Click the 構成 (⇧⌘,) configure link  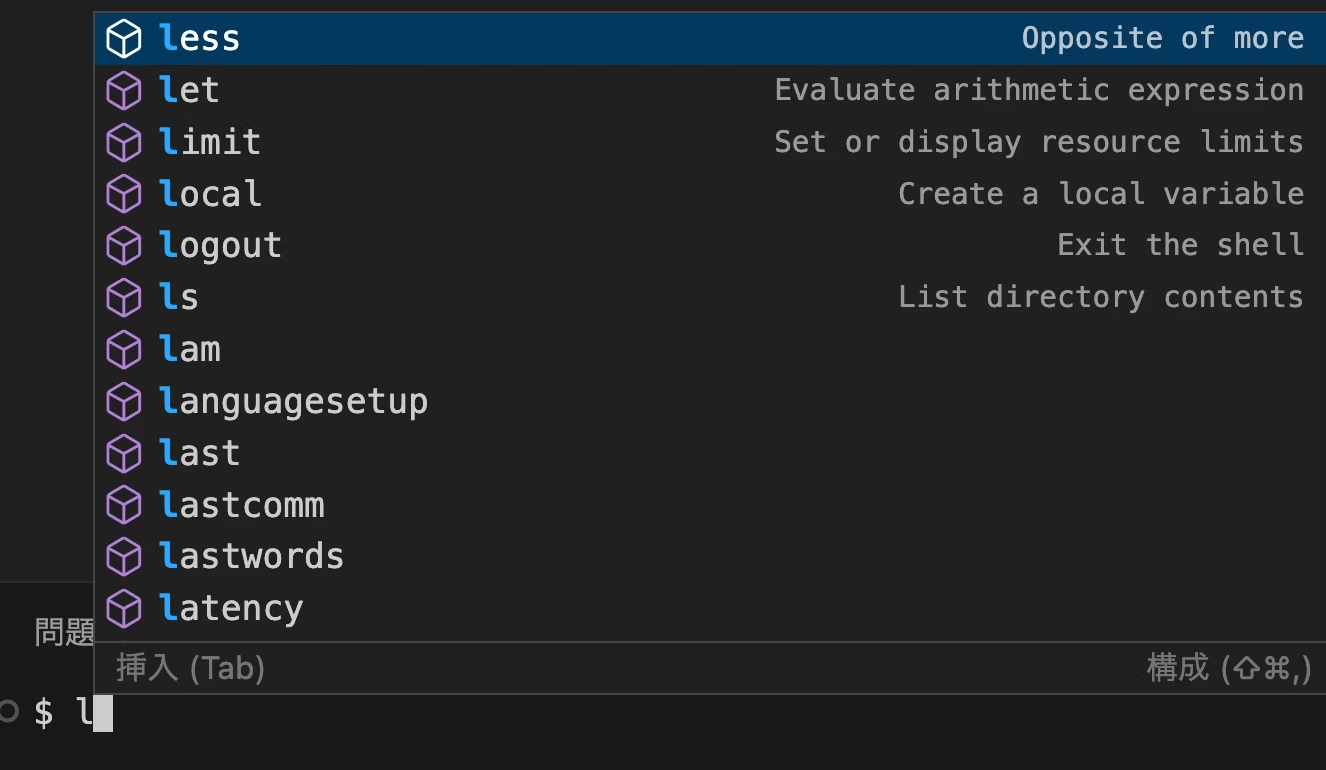tap(1228, 668)
